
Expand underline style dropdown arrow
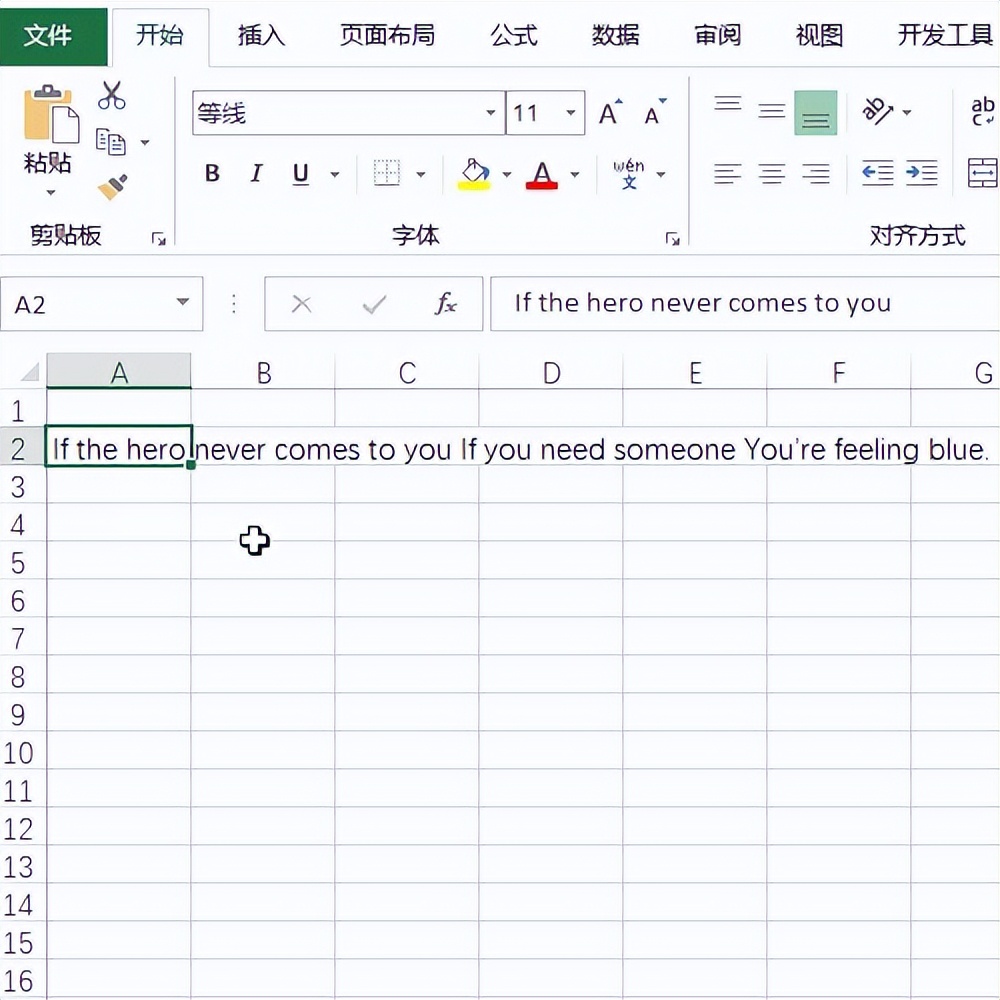(335, 174)
